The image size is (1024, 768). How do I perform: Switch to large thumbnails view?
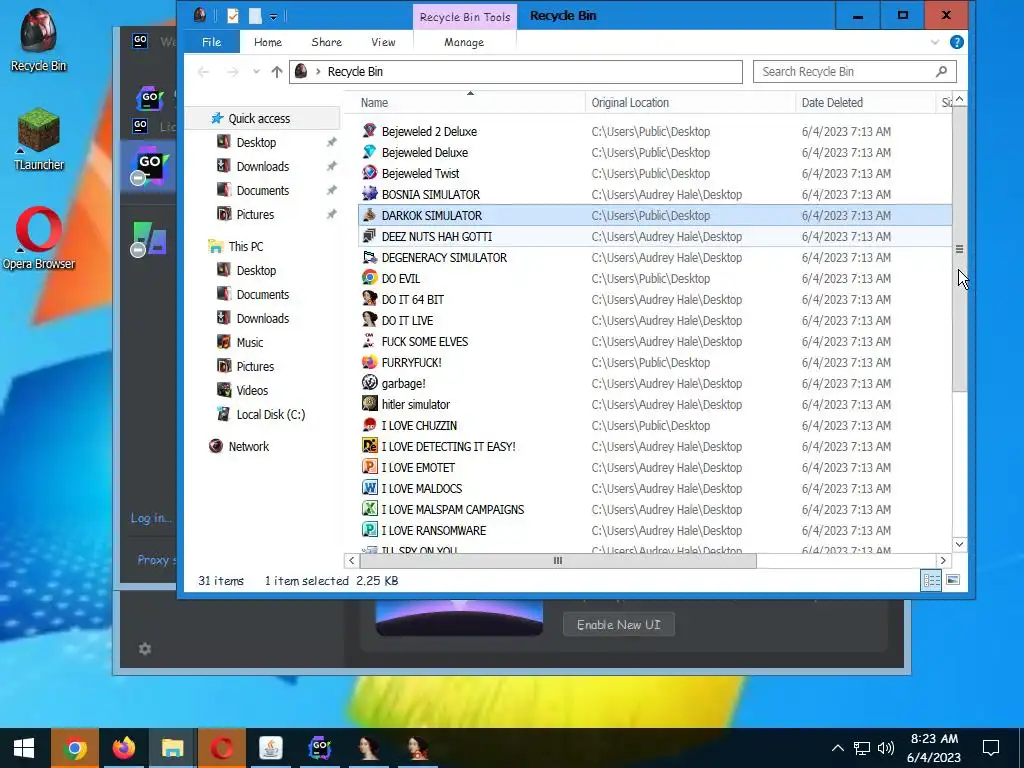[x=953, y=580]
